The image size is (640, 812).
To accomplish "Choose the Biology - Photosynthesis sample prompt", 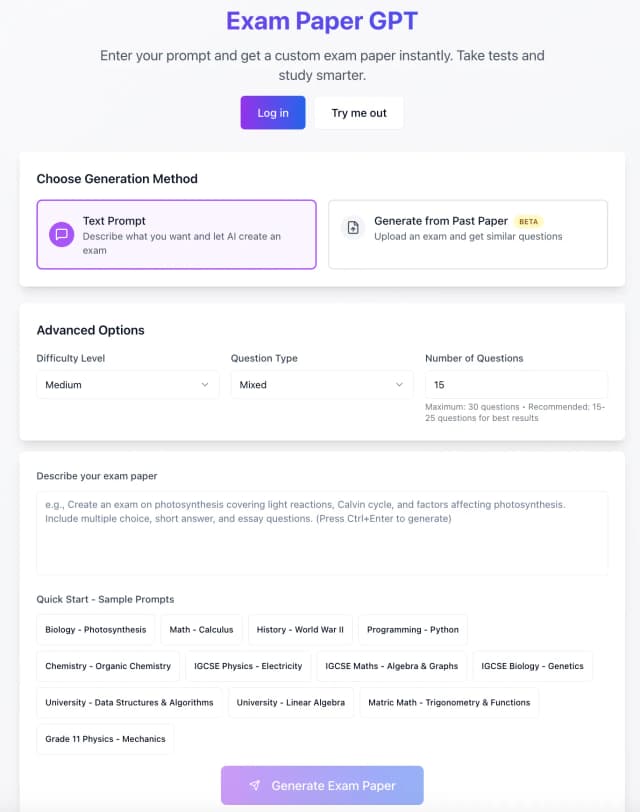I will click(x=96, y=630).
